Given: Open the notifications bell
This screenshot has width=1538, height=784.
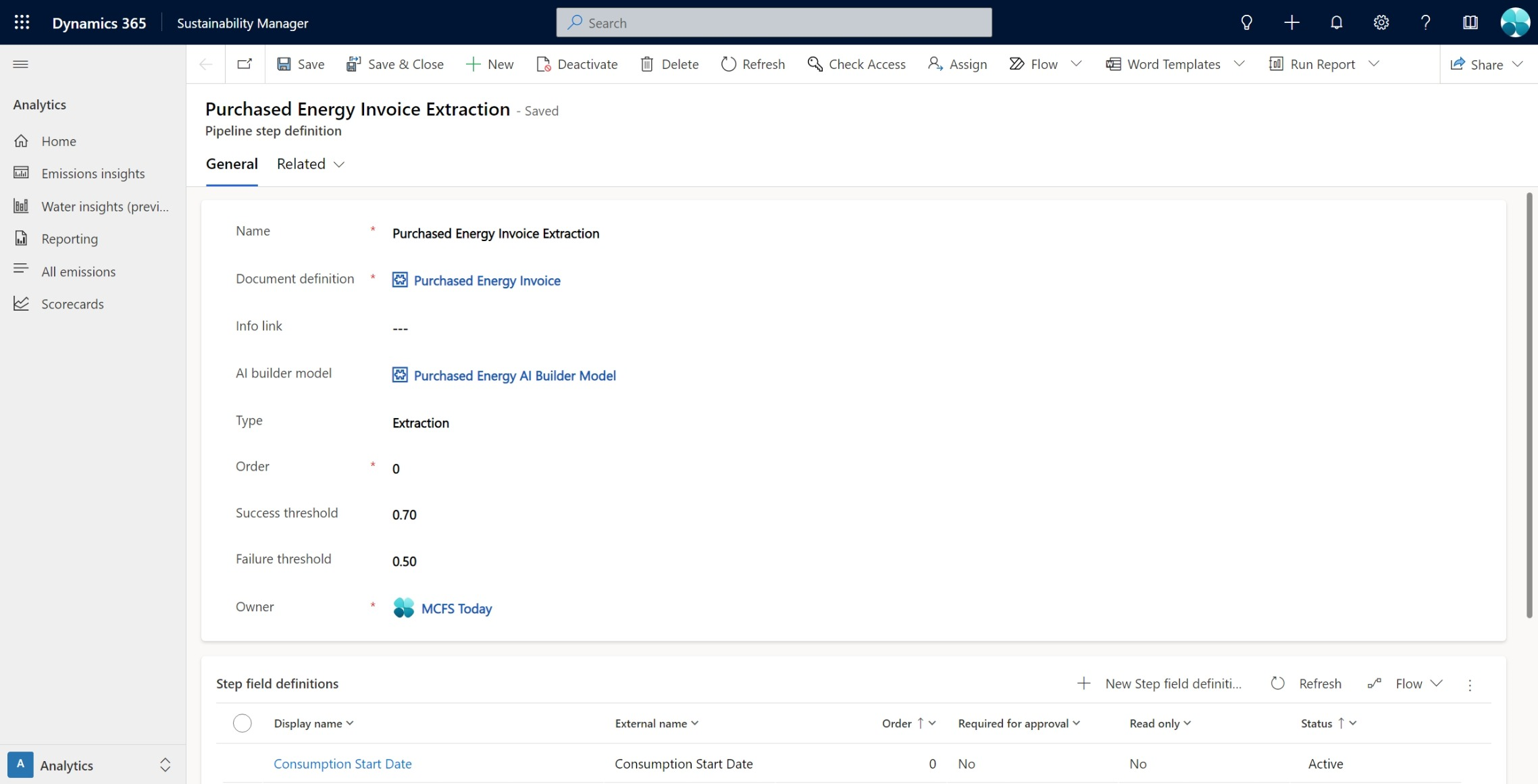Looking at the screenshot, I should coord(1336,22).
